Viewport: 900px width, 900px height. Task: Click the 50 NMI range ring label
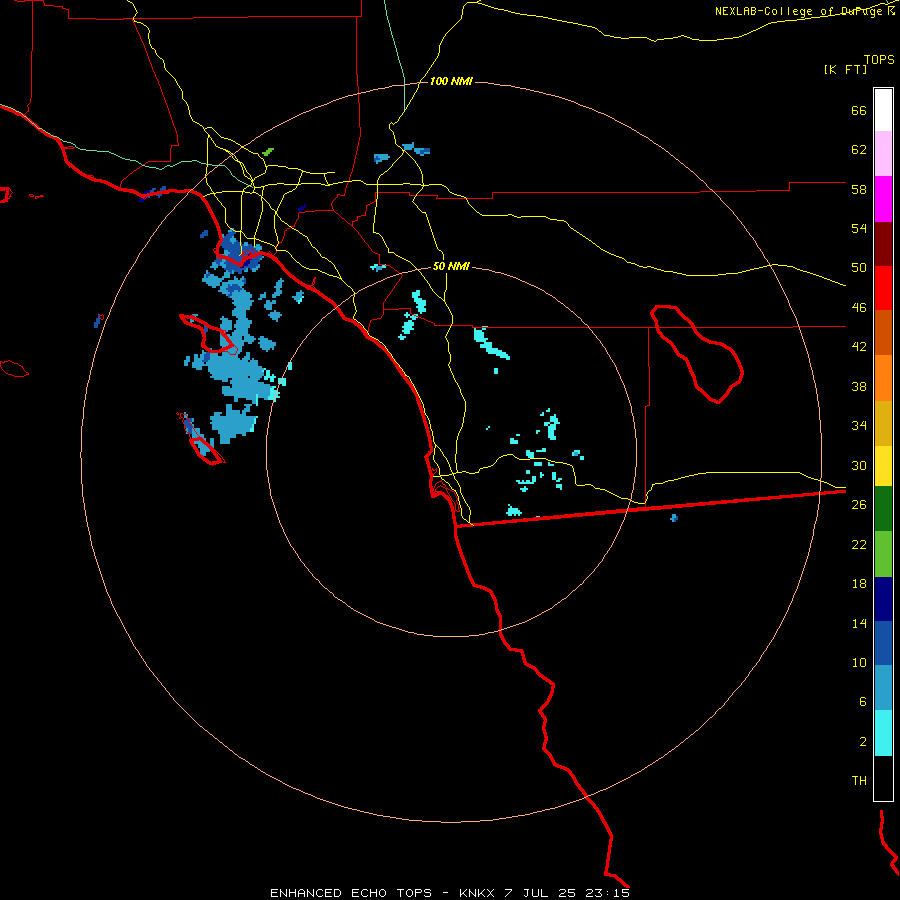coord(451,266)
